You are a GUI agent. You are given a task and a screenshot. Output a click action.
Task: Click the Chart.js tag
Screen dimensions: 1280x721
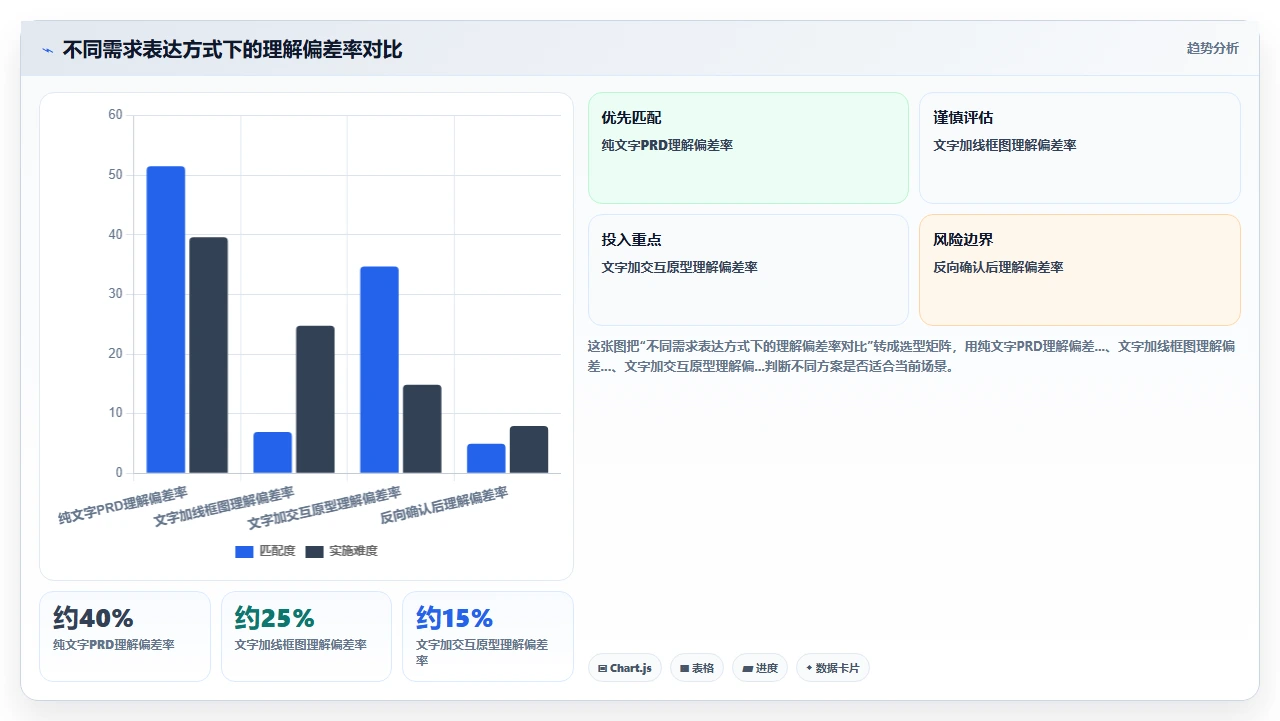[x=625, y=668]
